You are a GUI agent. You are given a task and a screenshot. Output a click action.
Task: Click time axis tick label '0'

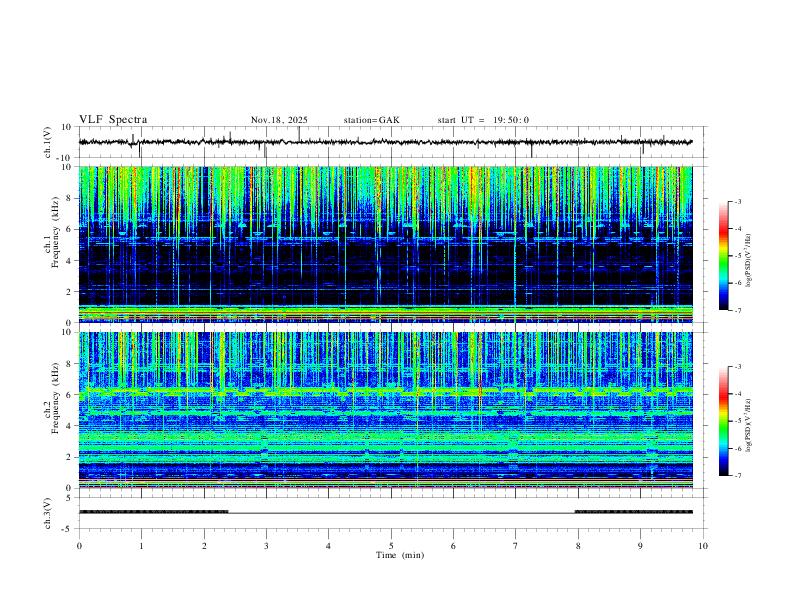79,546
